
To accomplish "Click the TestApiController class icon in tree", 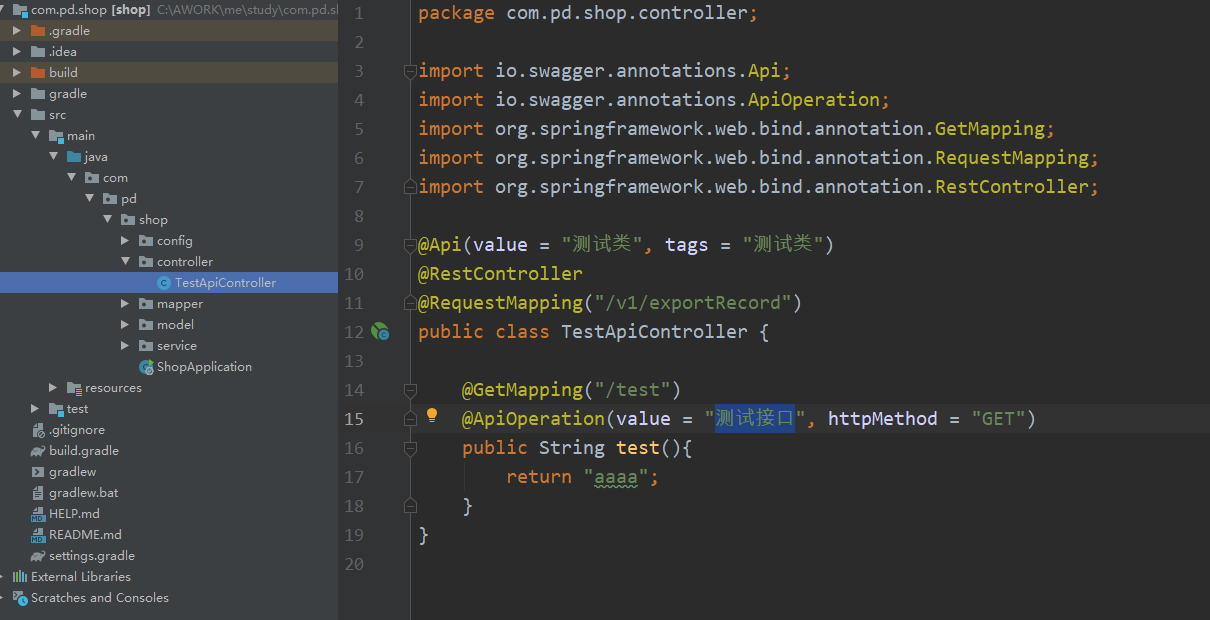I will (163, 283).
